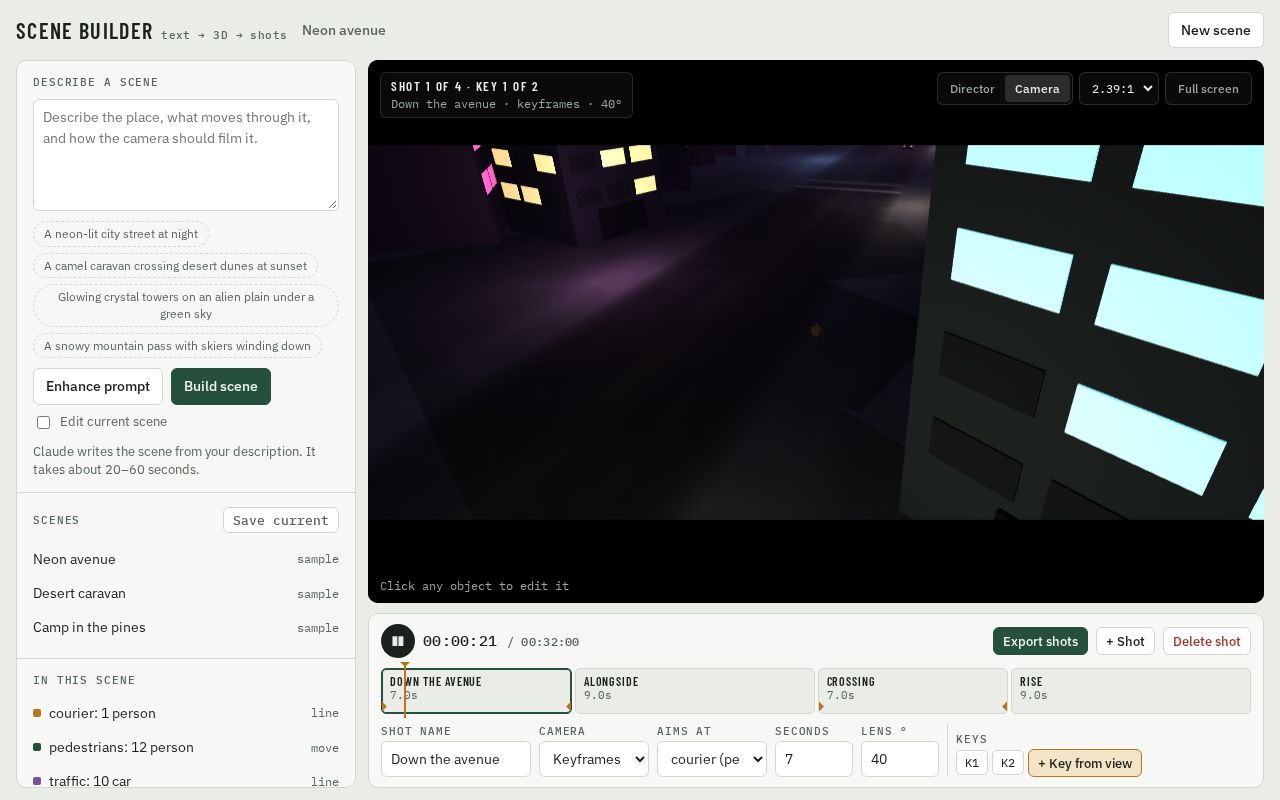Click the New scene button
Screen dimensions: 1280x800
[1215, 30]
